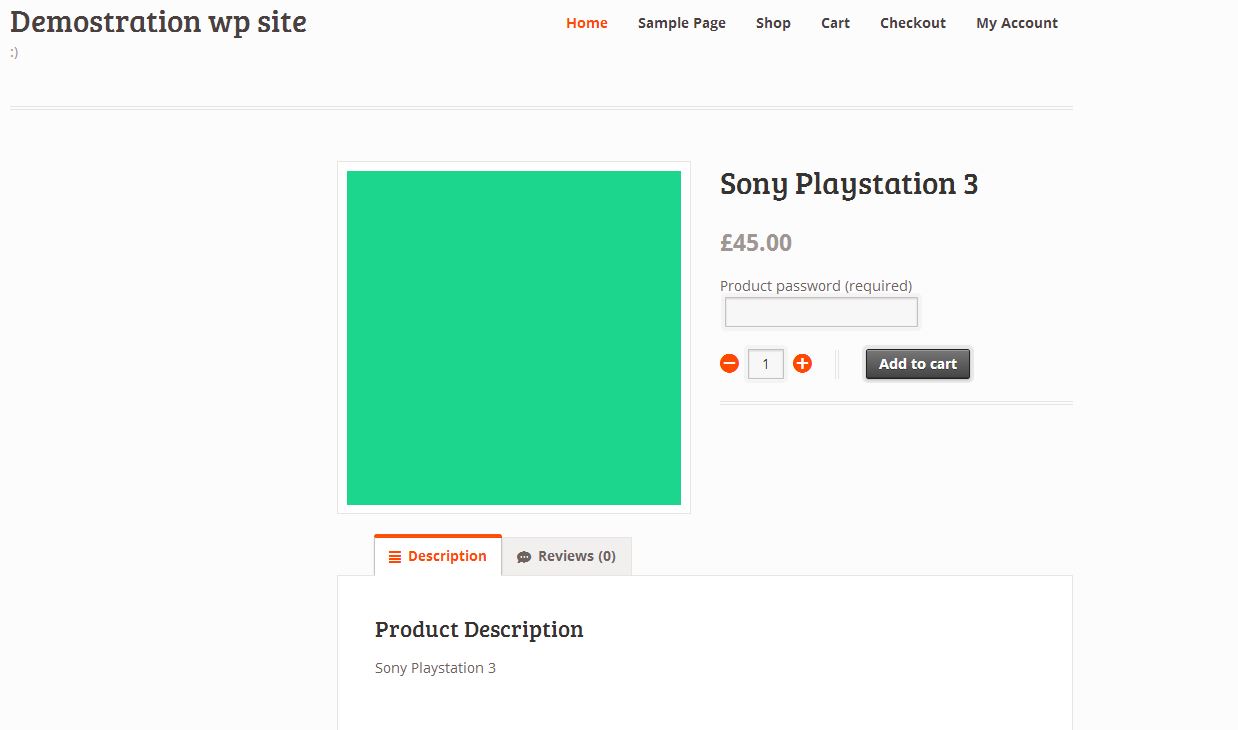1238x730 pixels.
Task: Click the Sony Playstation 3 product title
Action: [848, 184]
